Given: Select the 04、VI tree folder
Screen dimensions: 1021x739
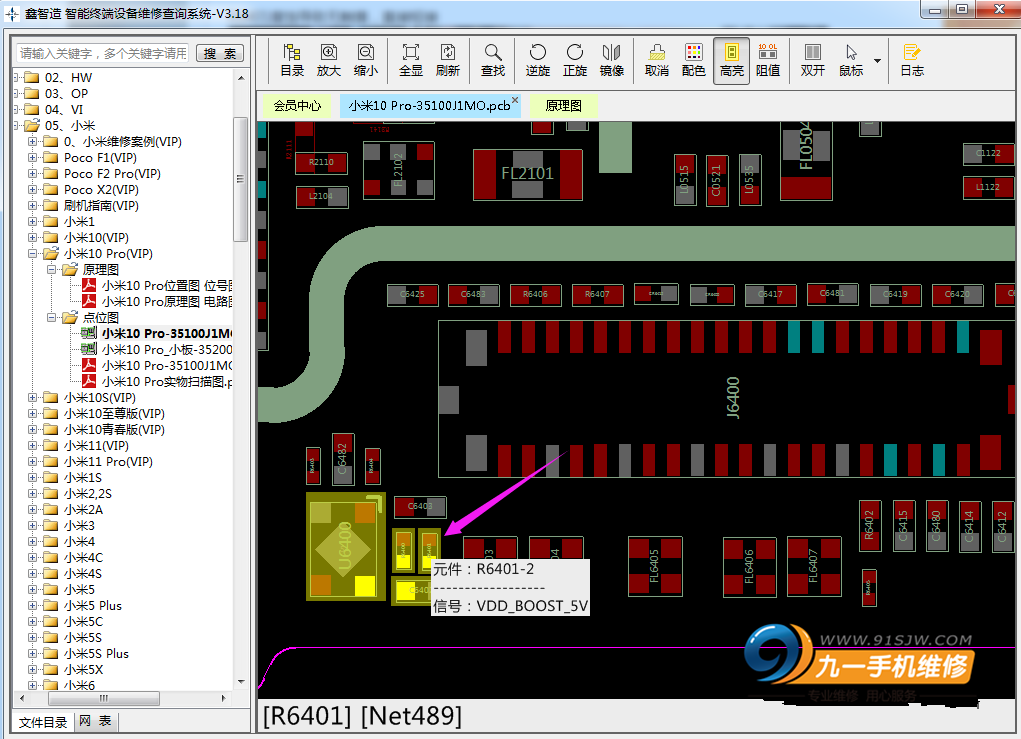Looking at the screenshot, I should [x=64, y=109].
